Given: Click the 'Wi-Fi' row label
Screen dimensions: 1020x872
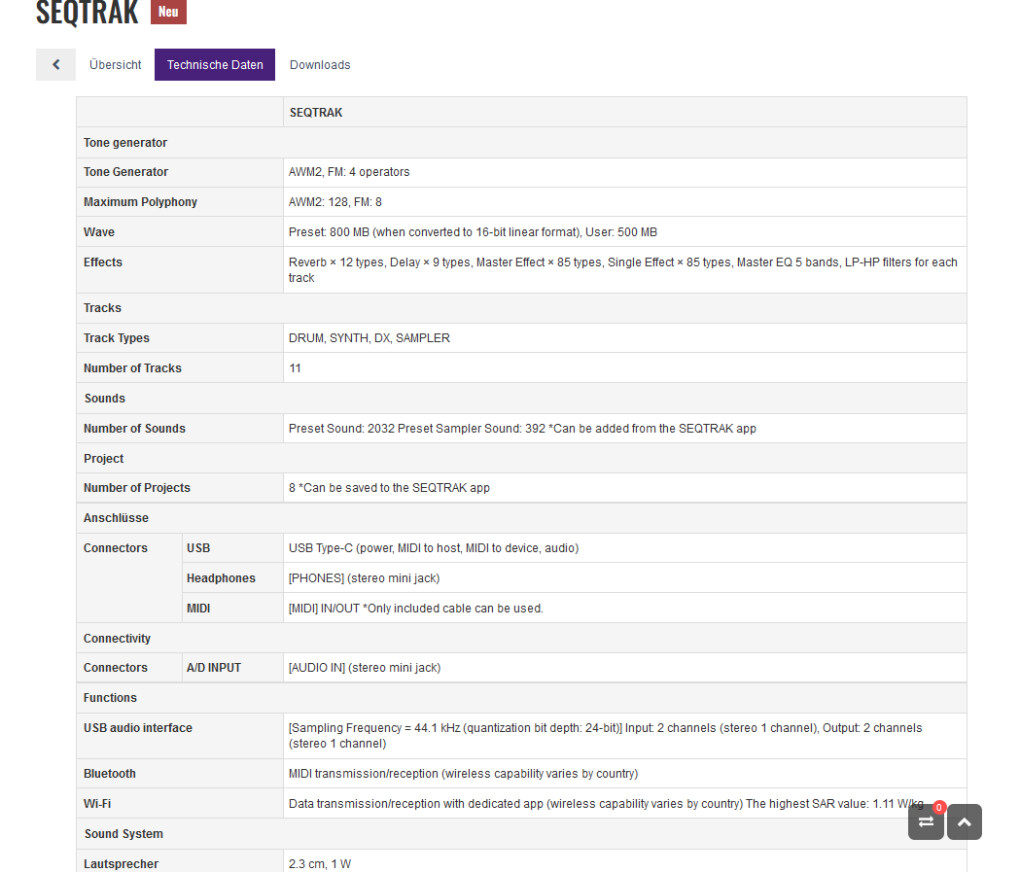Looking at the screenshot, I should click(x=98, y=803).
